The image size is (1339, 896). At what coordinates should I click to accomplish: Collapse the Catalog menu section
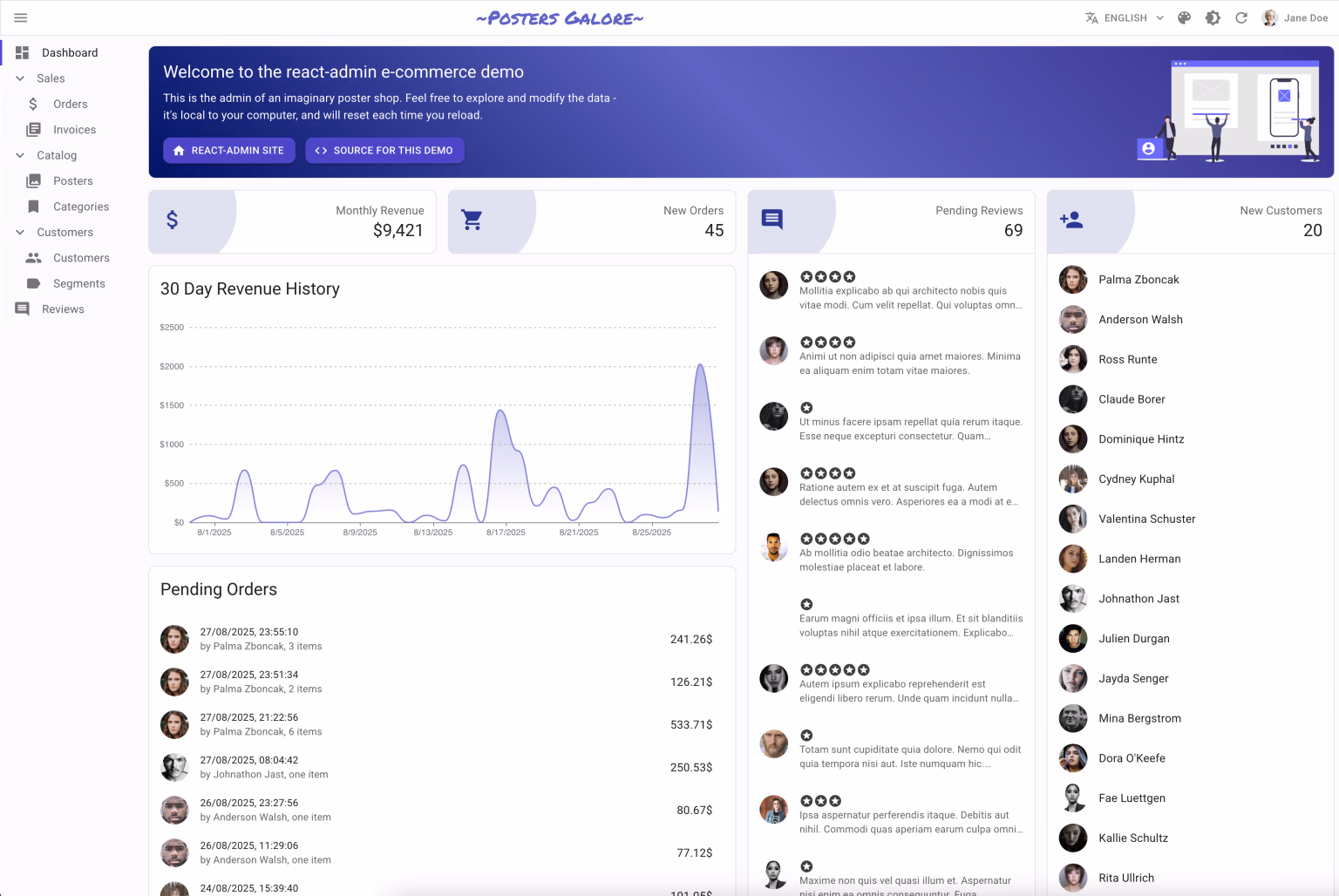pos(20,155)
